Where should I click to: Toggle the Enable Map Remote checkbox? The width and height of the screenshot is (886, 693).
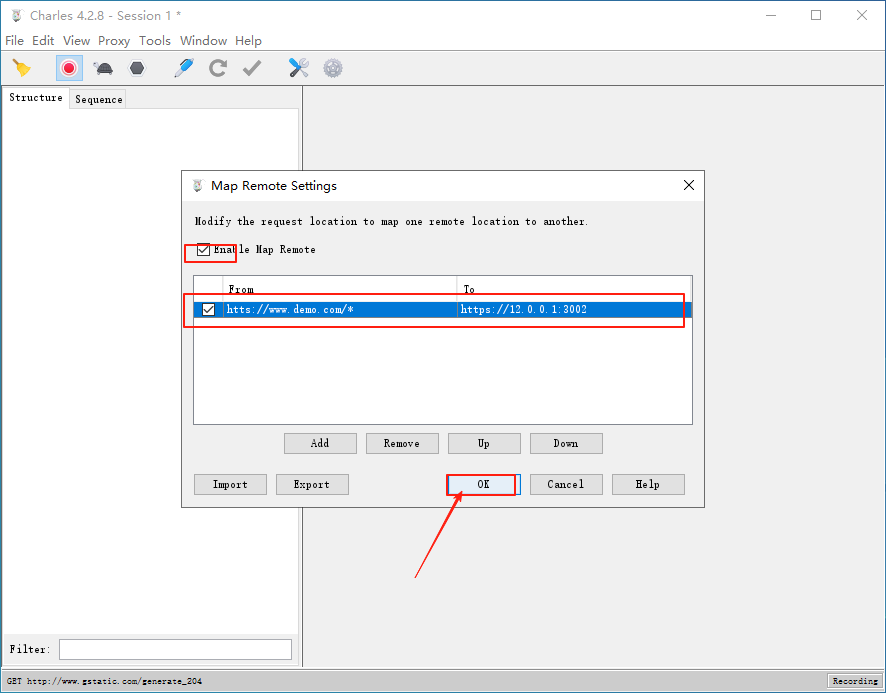point(203,249)
